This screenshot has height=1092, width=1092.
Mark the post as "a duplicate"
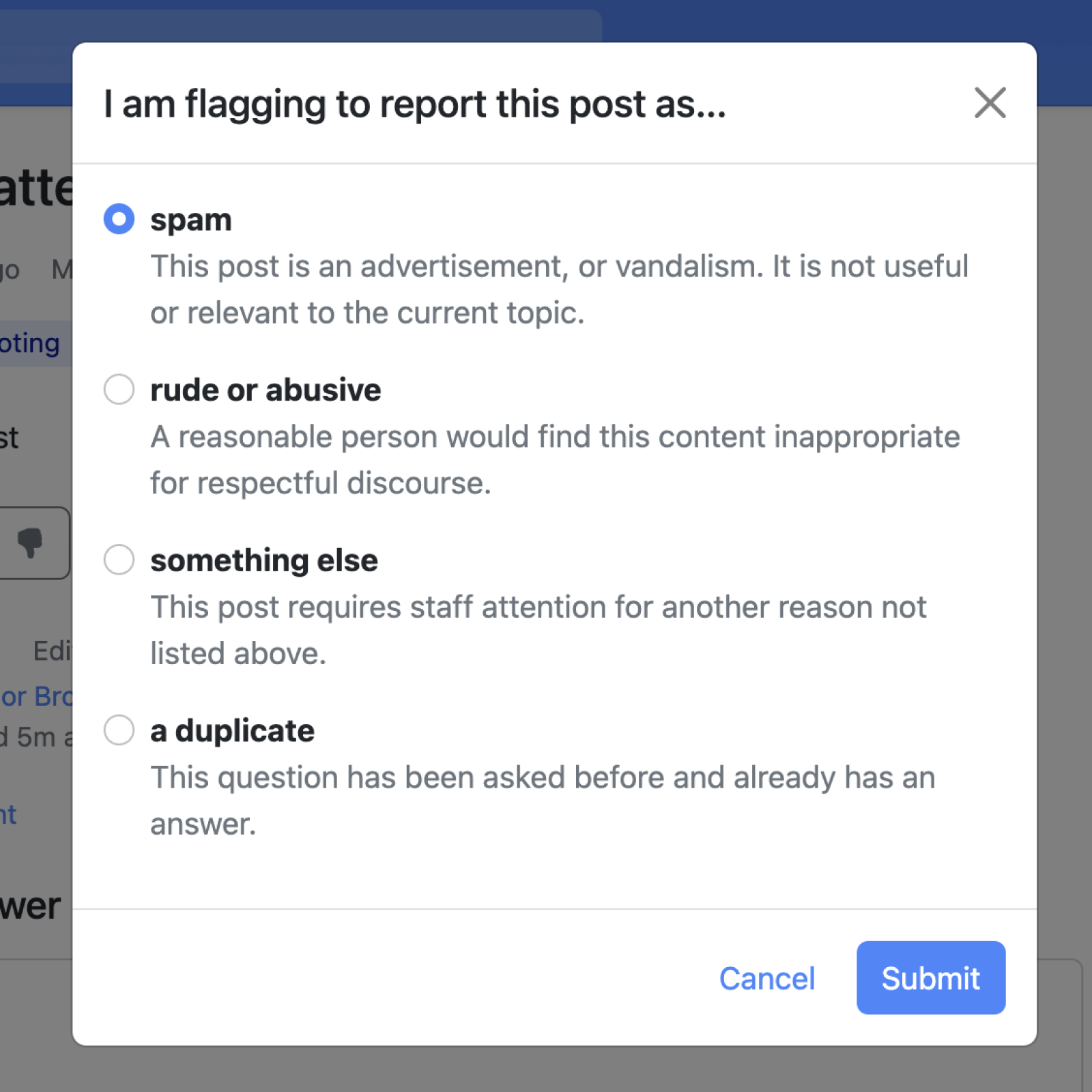click(x=118, y=730)
